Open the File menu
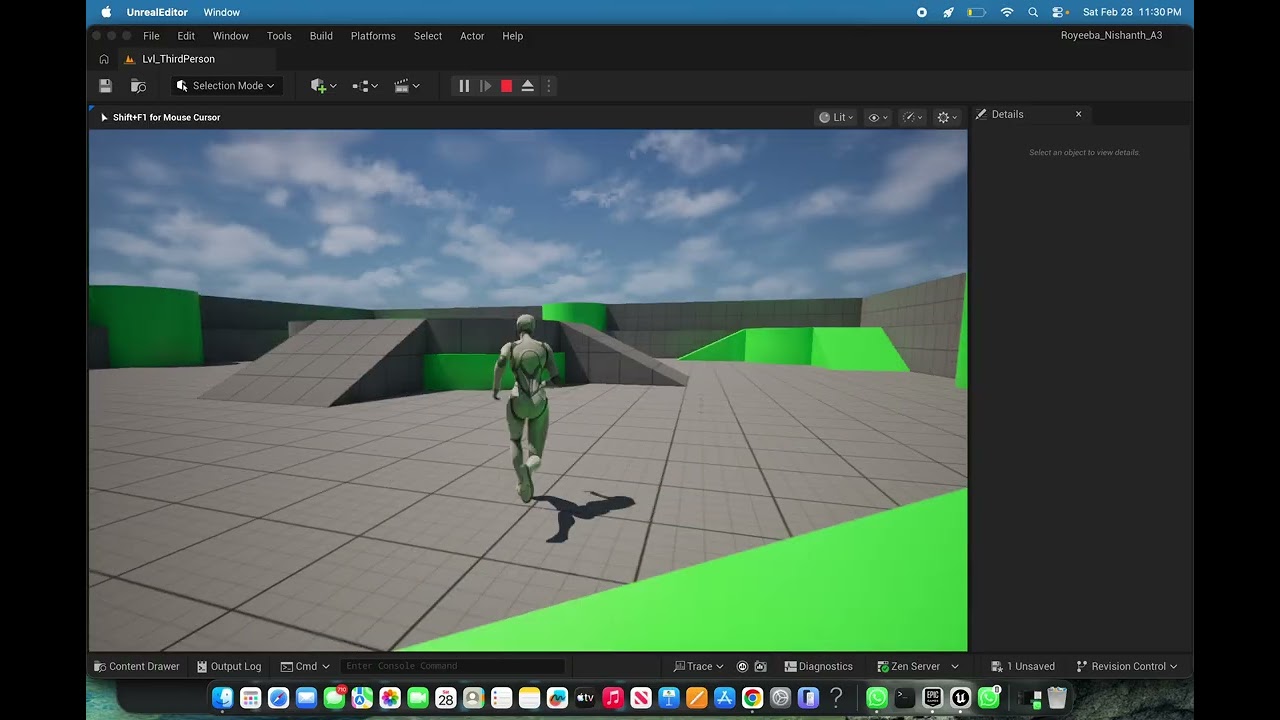 coord(151,36)
